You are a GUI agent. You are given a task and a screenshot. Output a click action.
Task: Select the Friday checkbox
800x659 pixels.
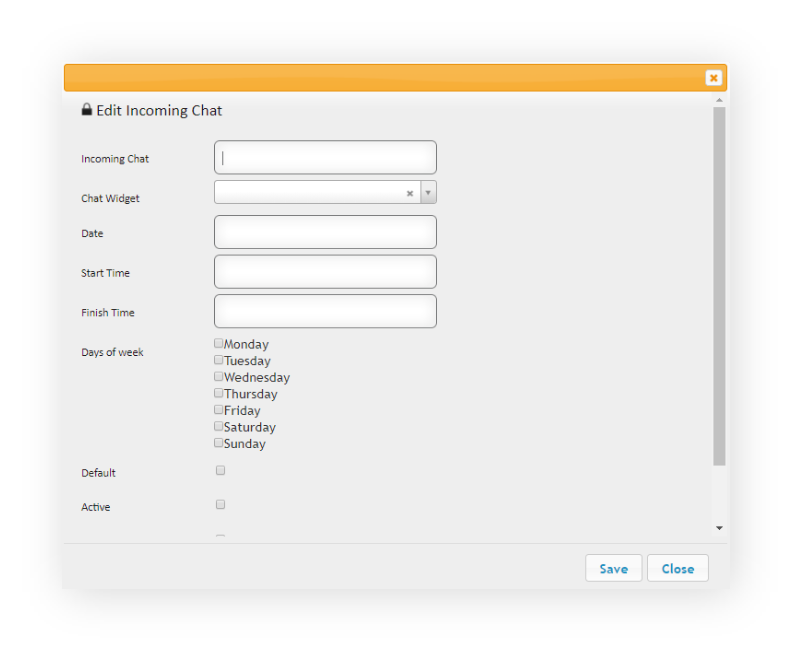point(218,409)
